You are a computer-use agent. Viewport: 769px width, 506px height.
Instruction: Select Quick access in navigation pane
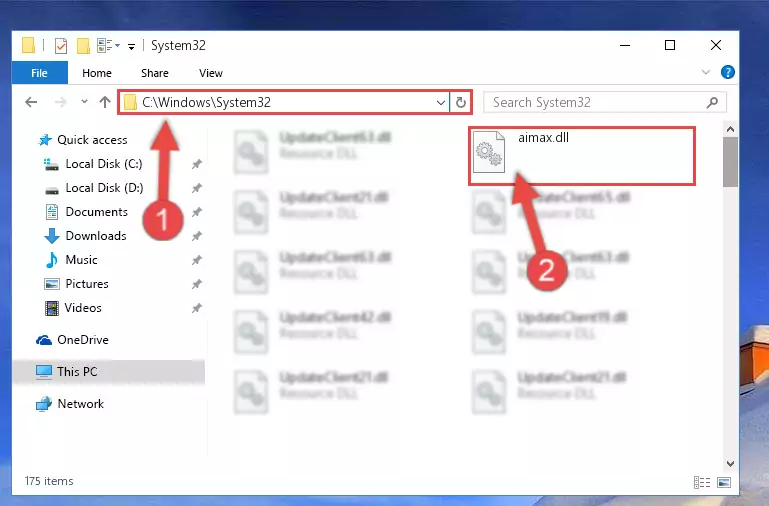click(x=92, y=140)
